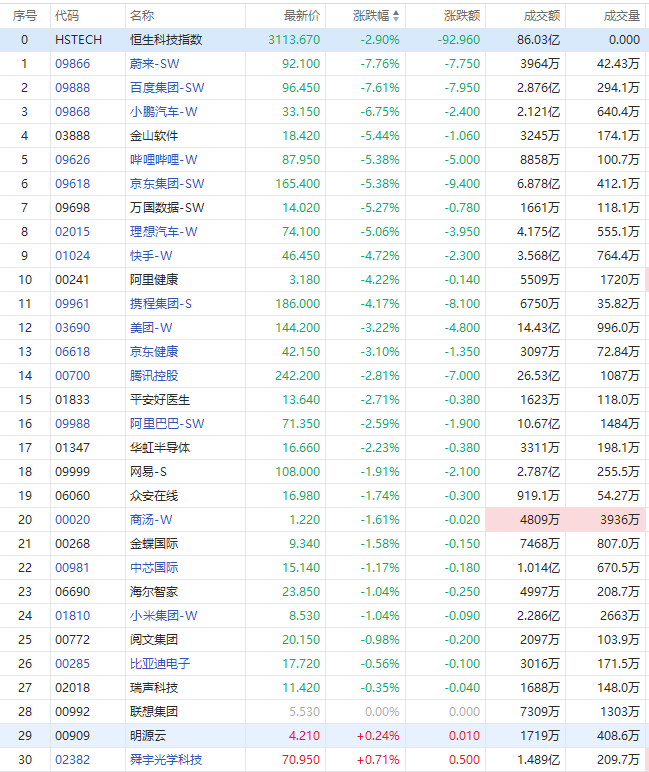Click -7.76% change of 蔚来-SW
This screenshot has width=649, height=772.
click(380, 64)
